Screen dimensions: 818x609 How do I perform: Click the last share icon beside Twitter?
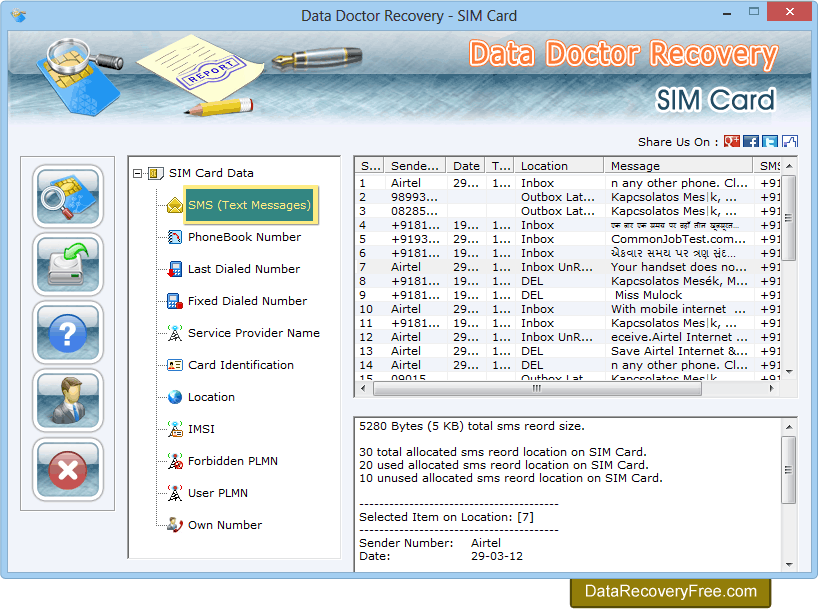(x=790, y=141)
